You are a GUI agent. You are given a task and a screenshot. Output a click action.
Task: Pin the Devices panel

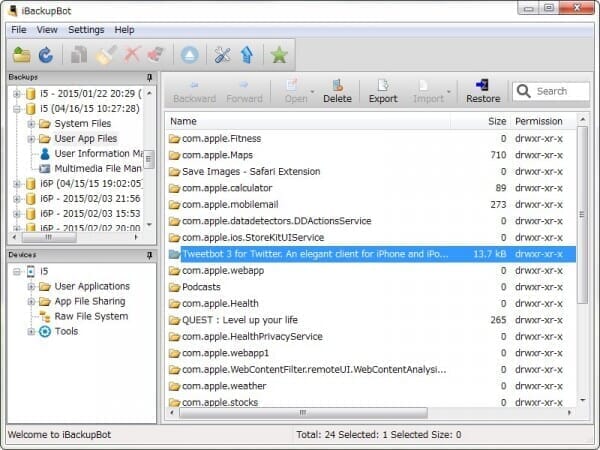(150, 255)
